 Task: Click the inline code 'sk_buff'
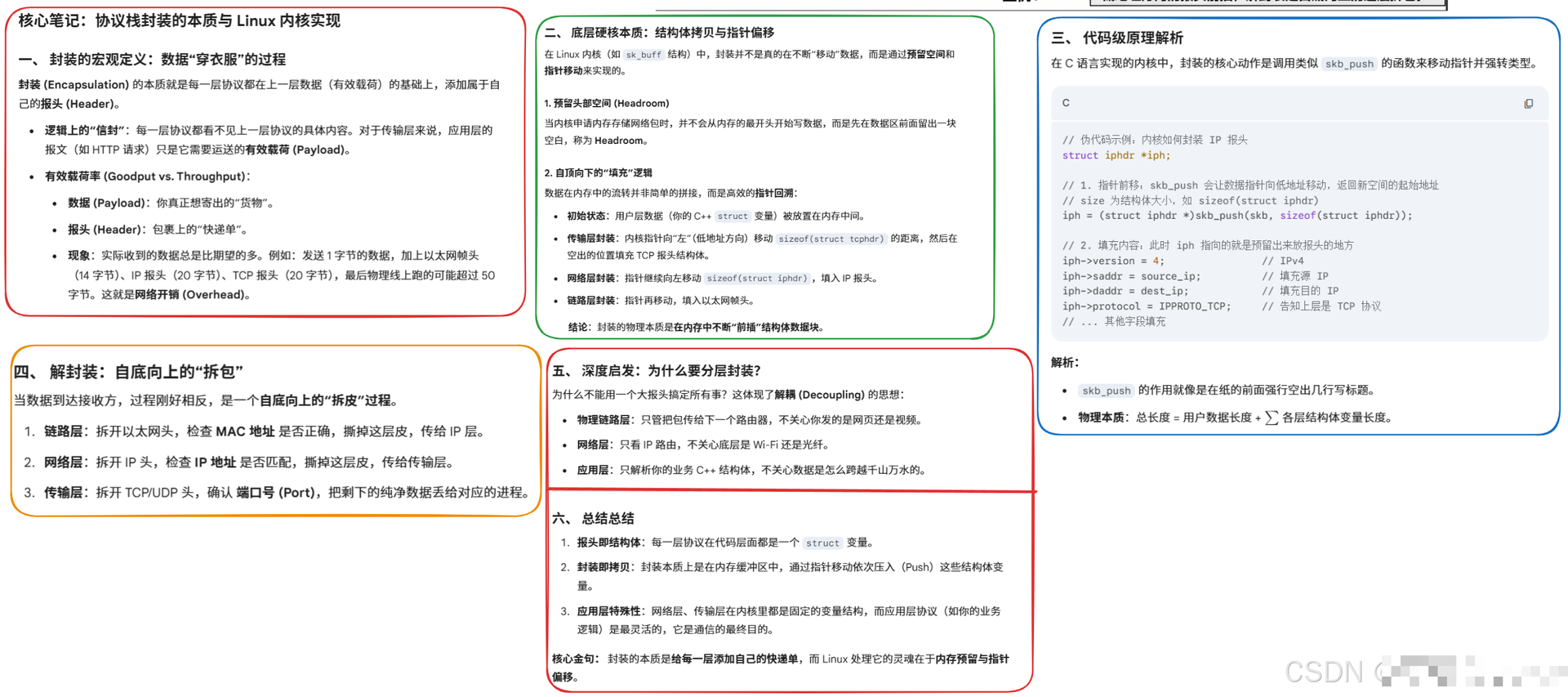click(644, 55)
